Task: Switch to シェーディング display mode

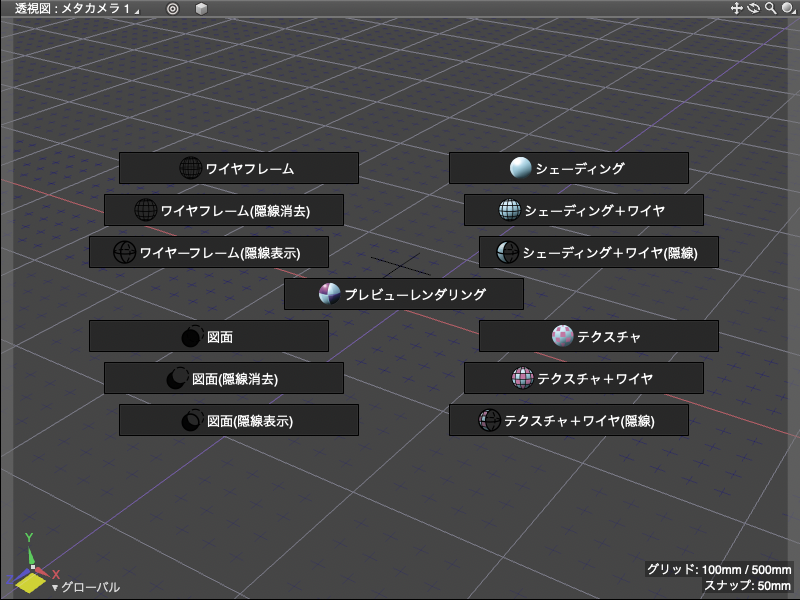Action: pos(568,168)
